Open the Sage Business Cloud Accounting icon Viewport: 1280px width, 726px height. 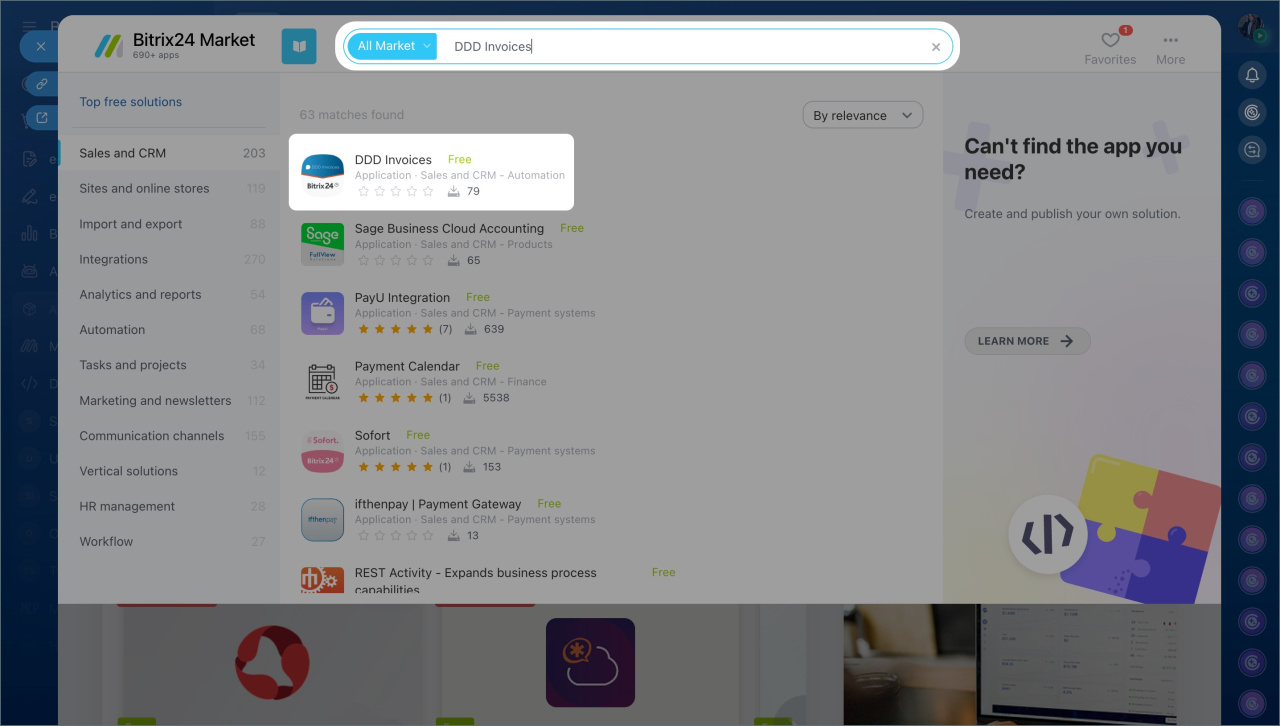coord(322,244)
